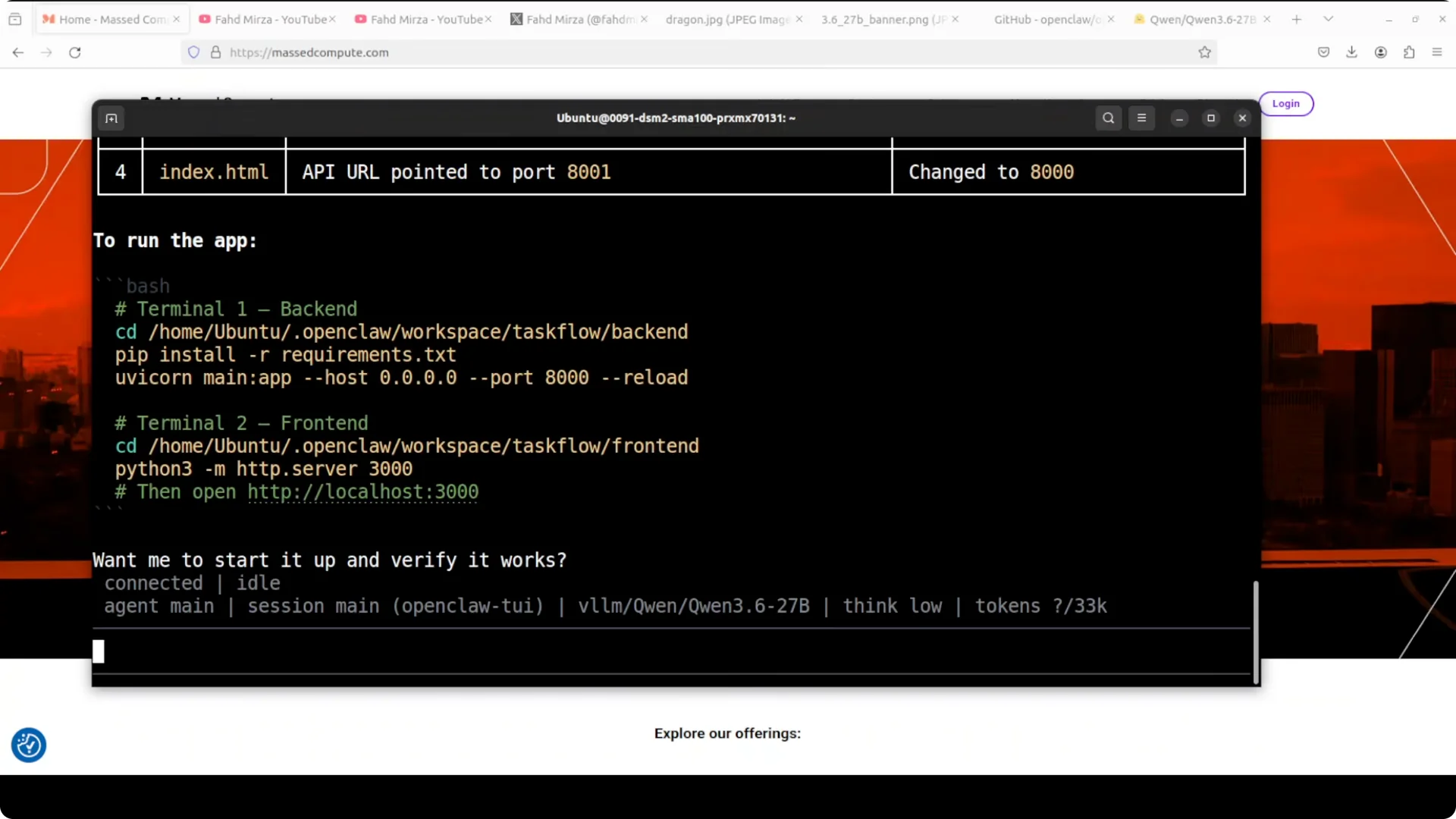
Task: Open the Firefox View icon
Action: (x=15, y=20)
